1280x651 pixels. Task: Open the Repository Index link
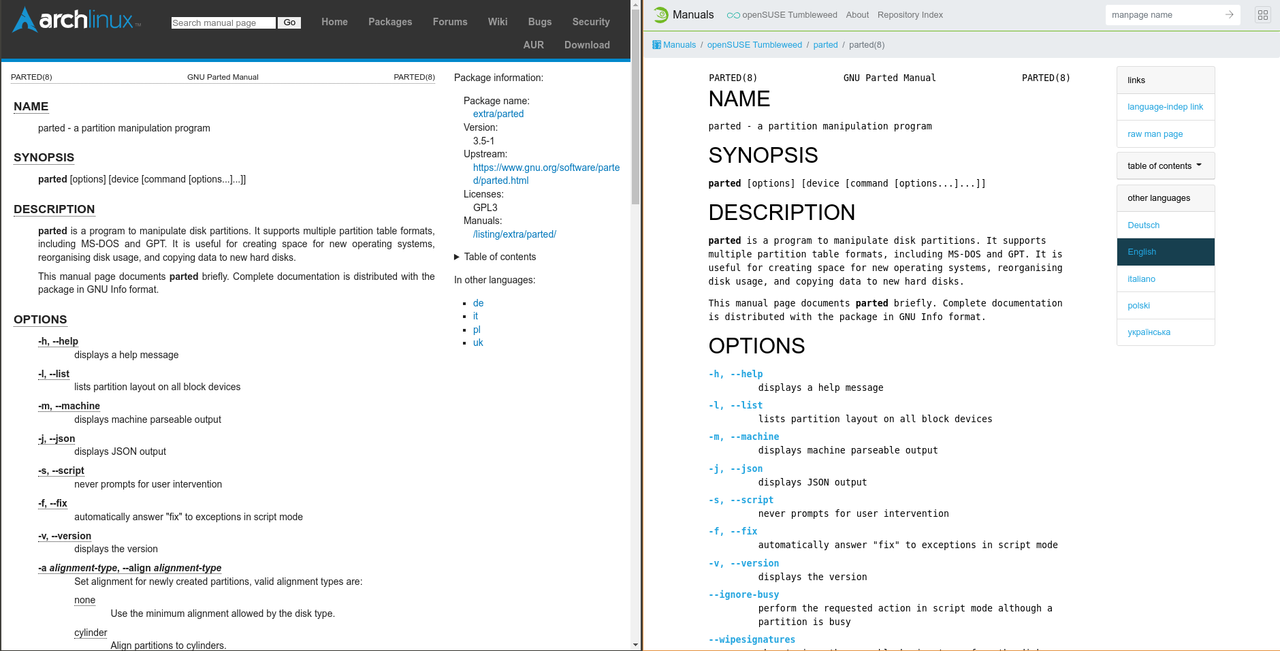pos(910,15)
